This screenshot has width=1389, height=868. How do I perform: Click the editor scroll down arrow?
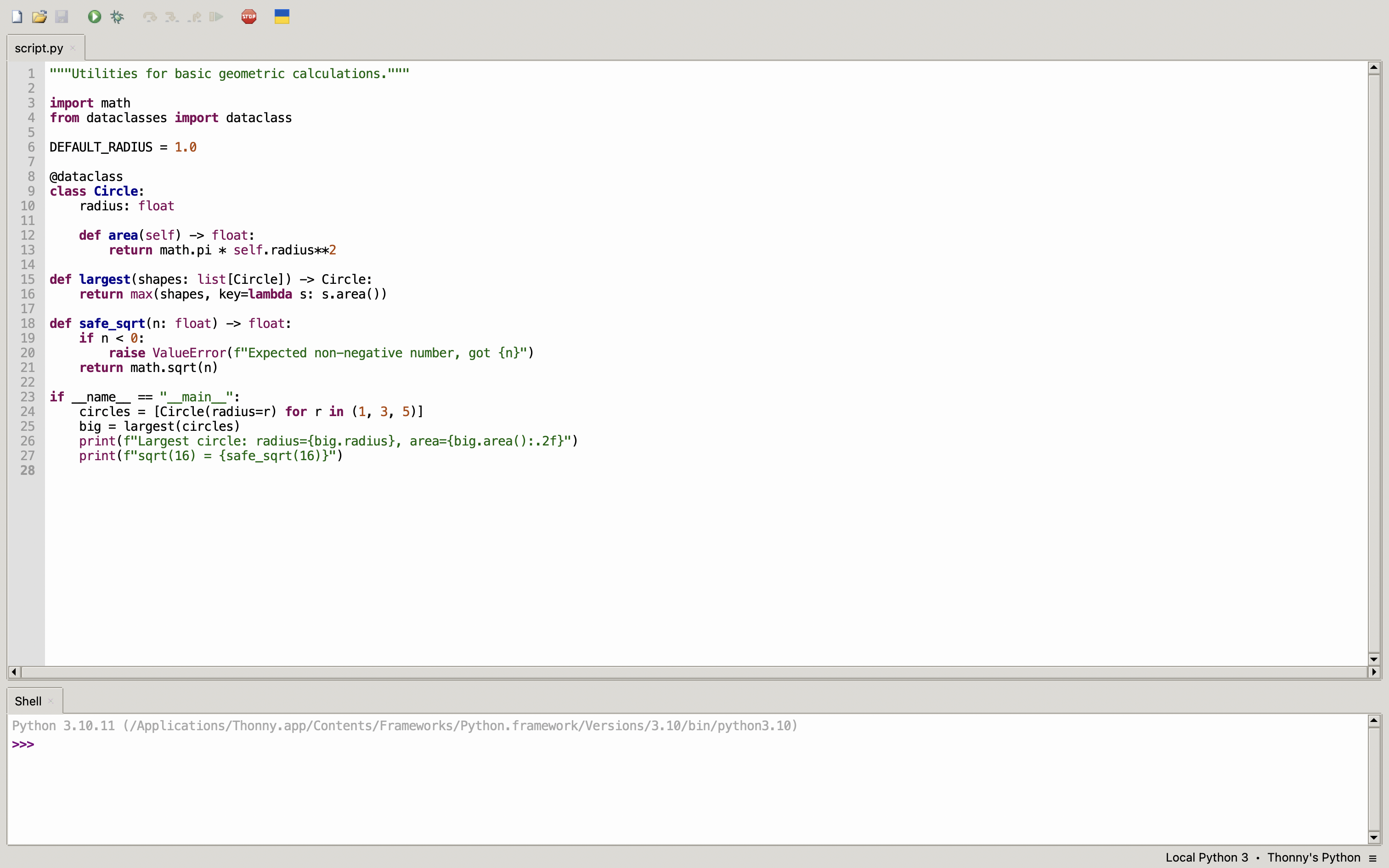pos(1374,659)
